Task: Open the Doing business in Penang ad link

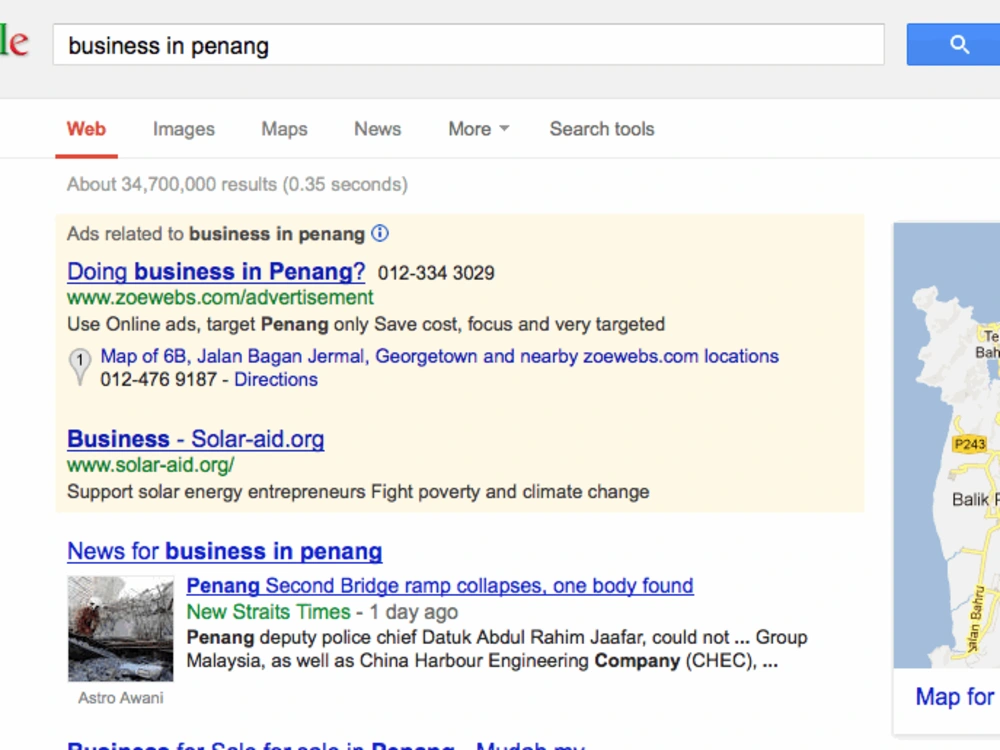Action: tap(216, 272)
